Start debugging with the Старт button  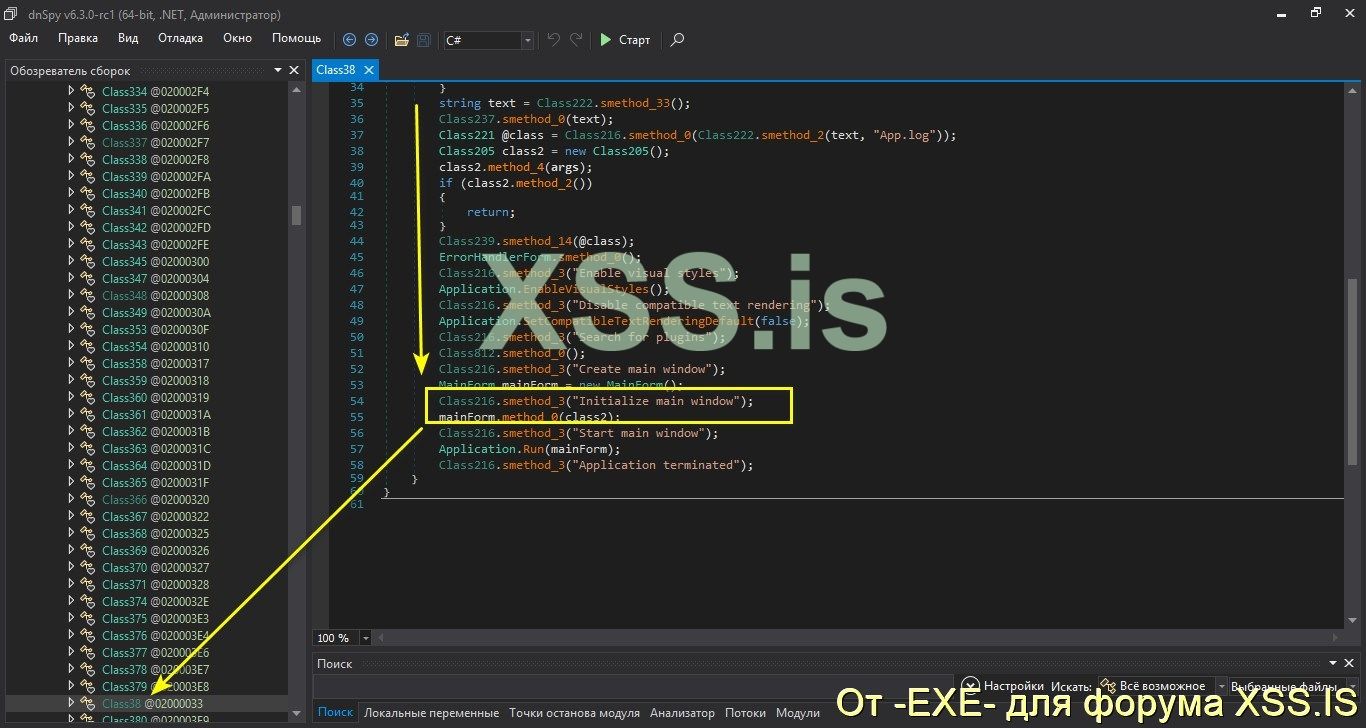[625, 40]
